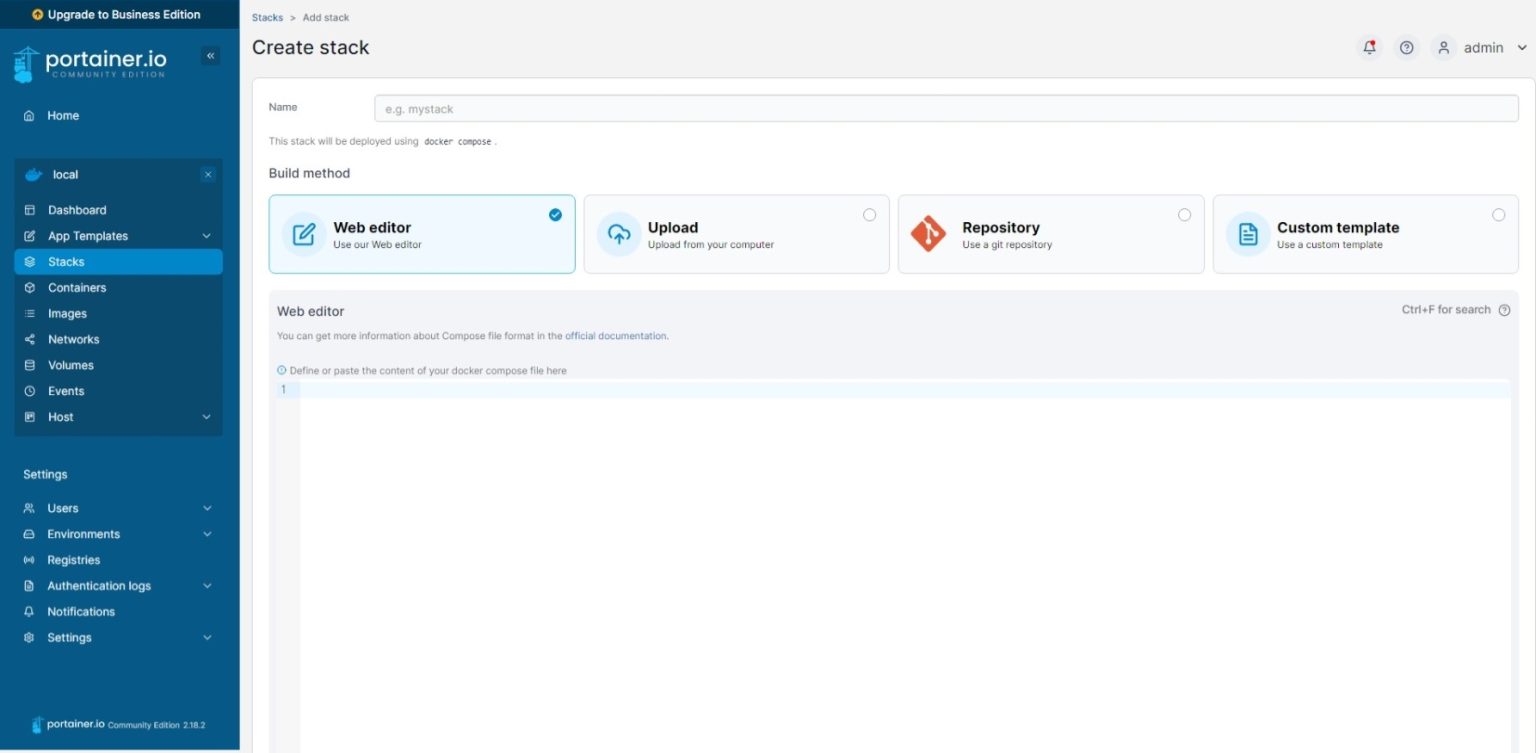Screen dimensions: 1536x753
Task: Expand the Users submenu chevron
Action: tap(207, 508)
